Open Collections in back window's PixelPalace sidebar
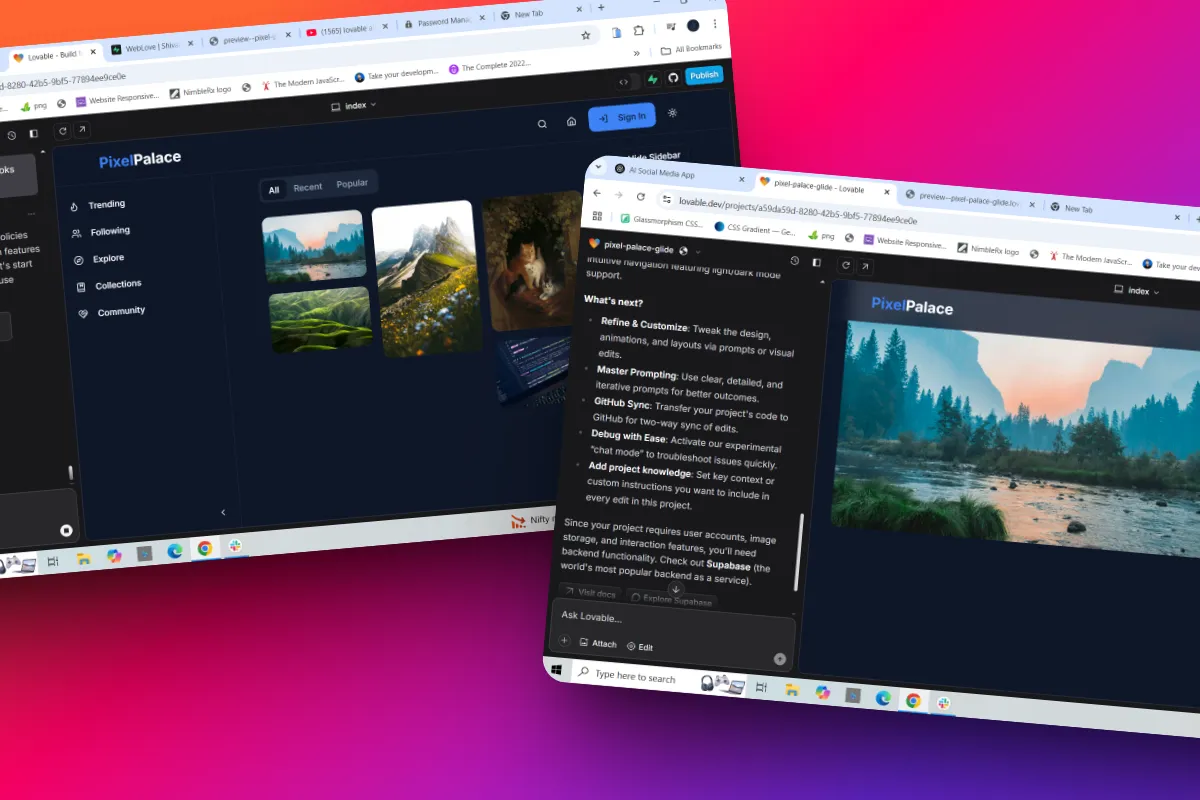Image resolution: width=1200 pixels, height=800 pixels. click(x=110, y=285)
